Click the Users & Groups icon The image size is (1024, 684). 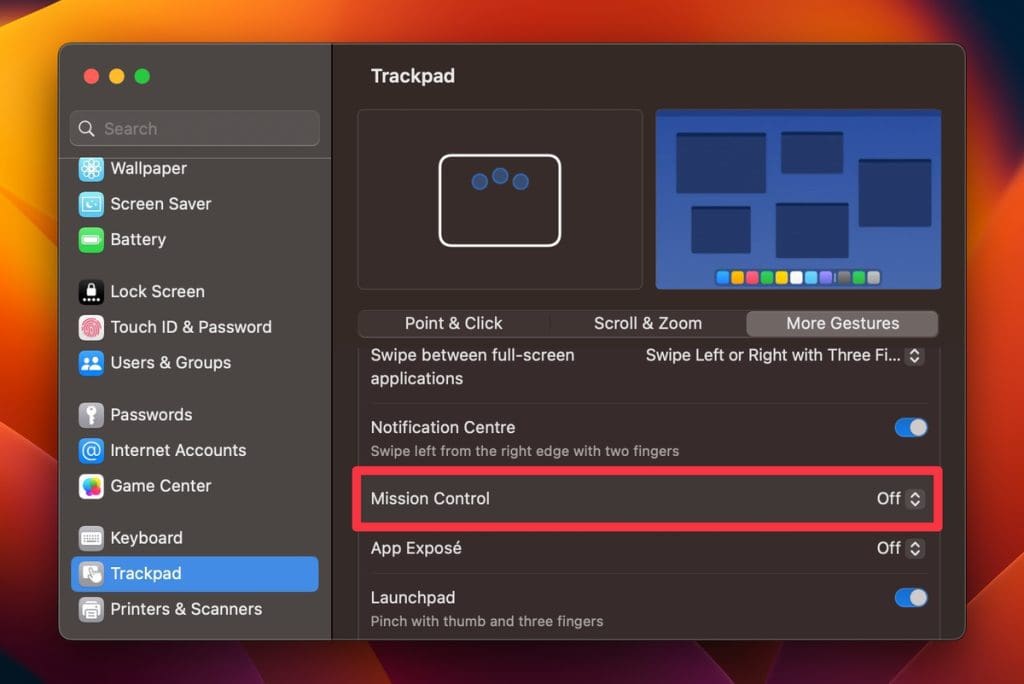[x=91, y=363]
